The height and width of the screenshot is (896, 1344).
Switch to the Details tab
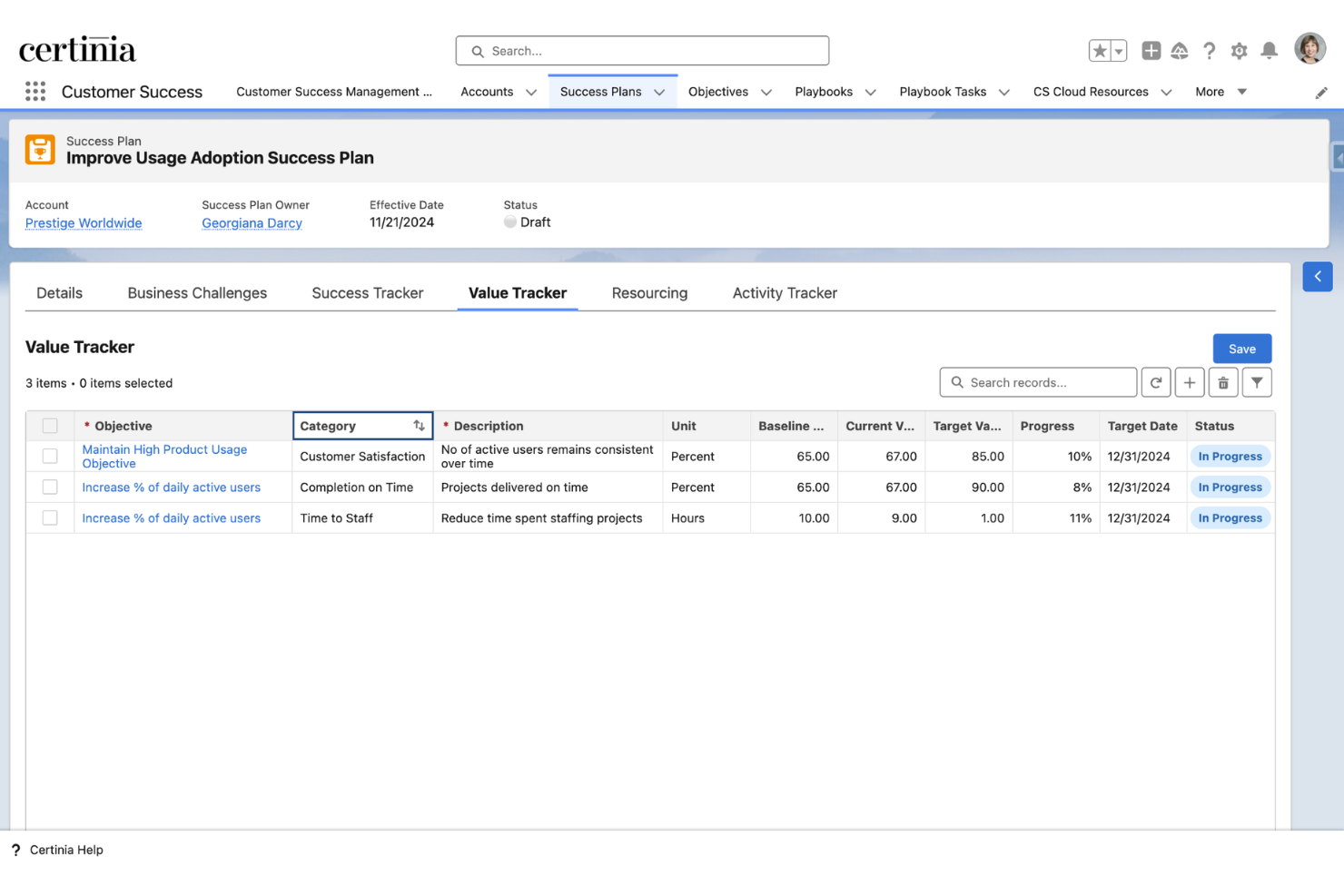(x=59, y=293)
